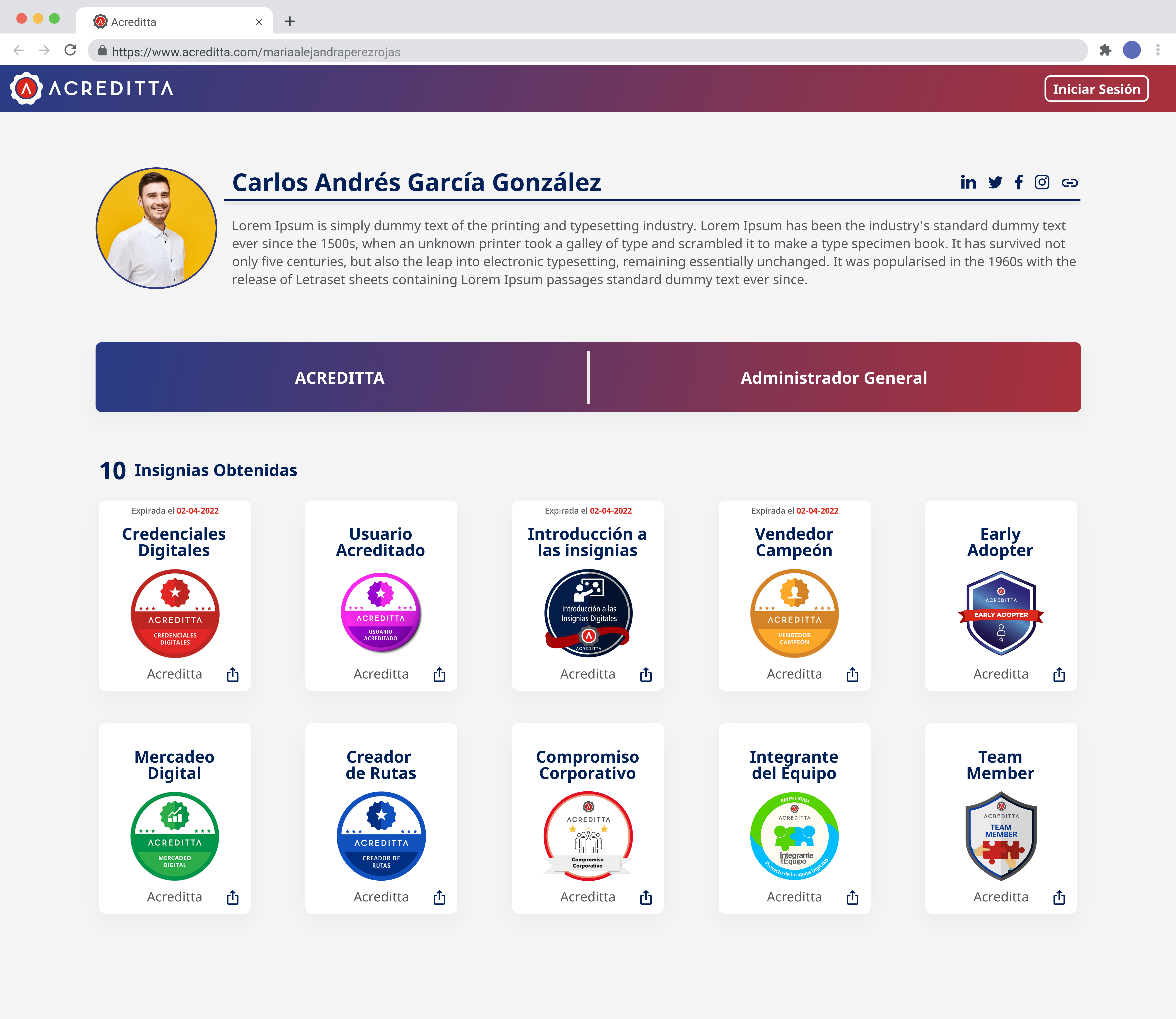Open the Integrante del Equipo badge image

click(794, 836)
